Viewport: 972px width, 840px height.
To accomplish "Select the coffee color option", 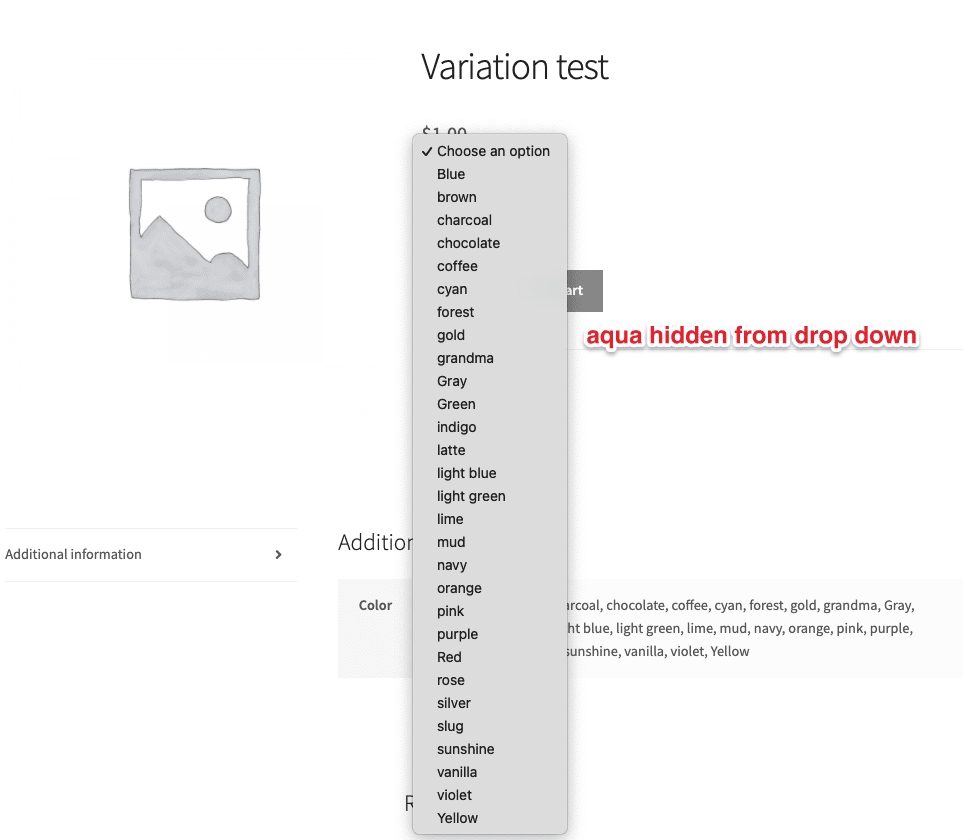I will 457,266.
